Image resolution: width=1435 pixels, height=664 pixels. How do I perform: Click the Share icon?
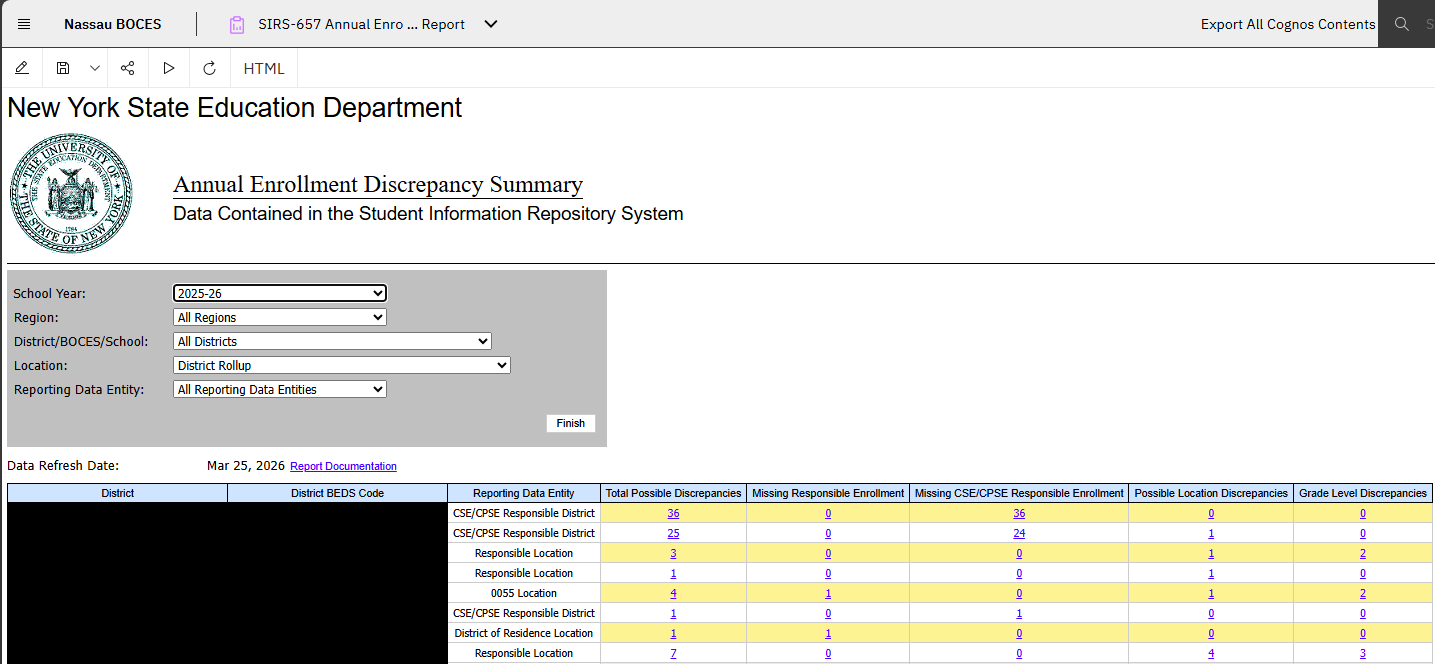click(127, 68)
